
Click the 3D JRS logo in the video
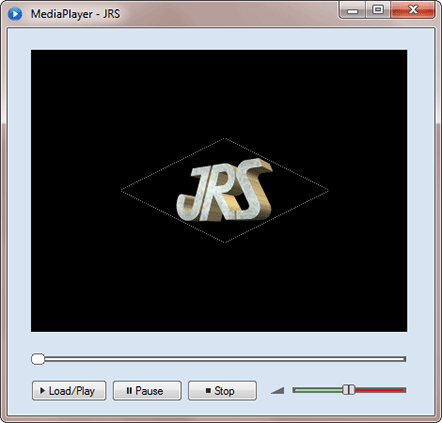pos(225,190)
